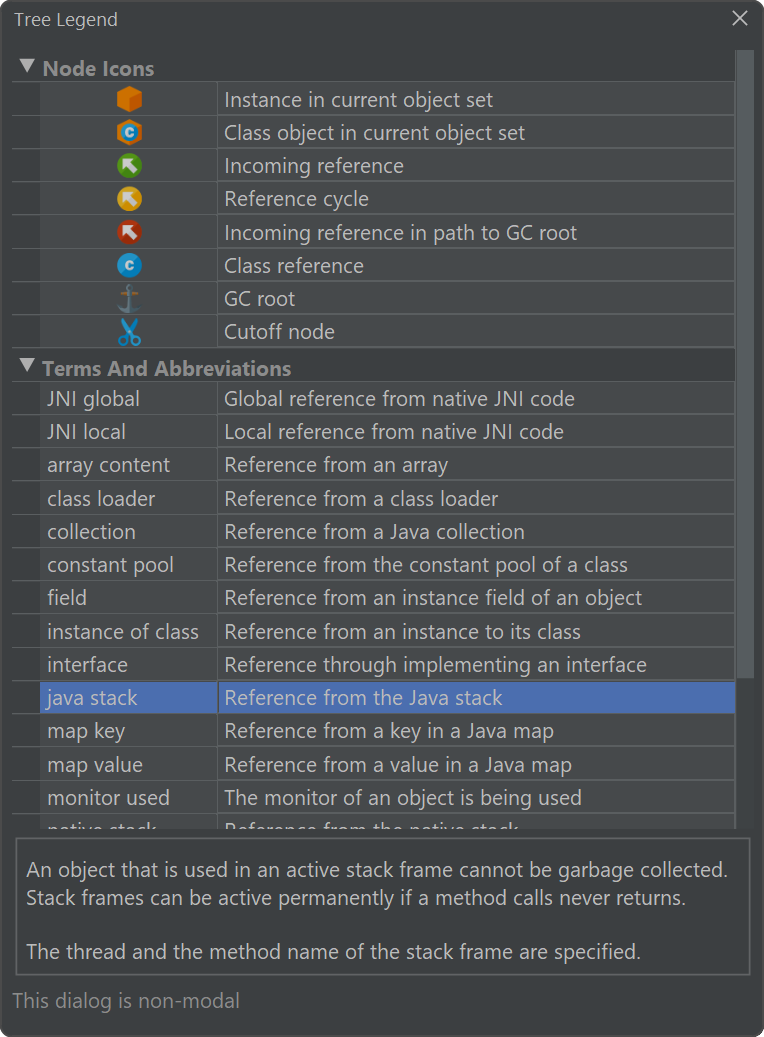This screenshot has height=1037, width=764.
Task: Click the red GC root path arrow icon
Action: pos(129,233)
